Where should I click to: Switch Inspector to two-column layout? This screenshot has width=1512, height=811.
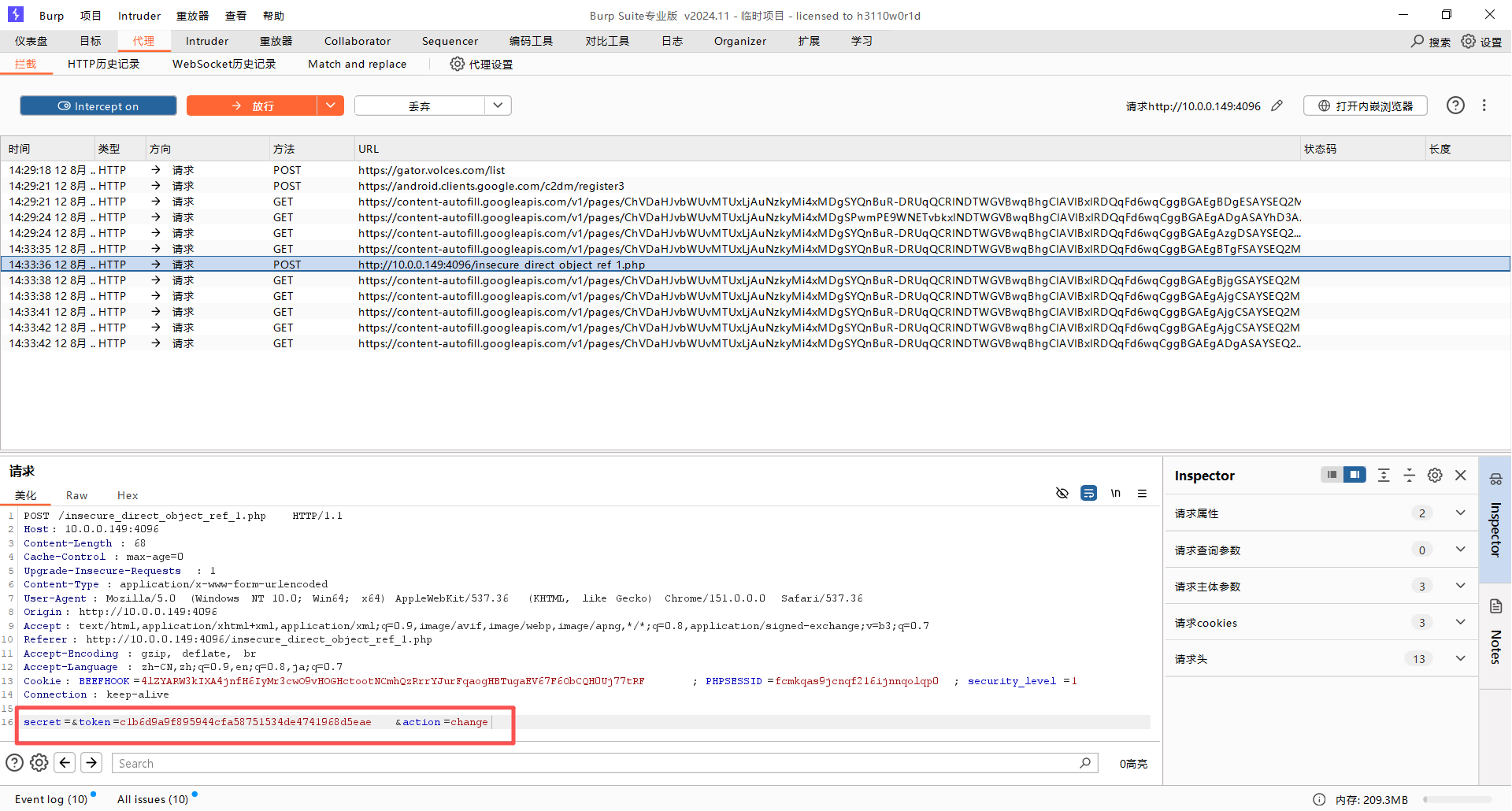1354,475
